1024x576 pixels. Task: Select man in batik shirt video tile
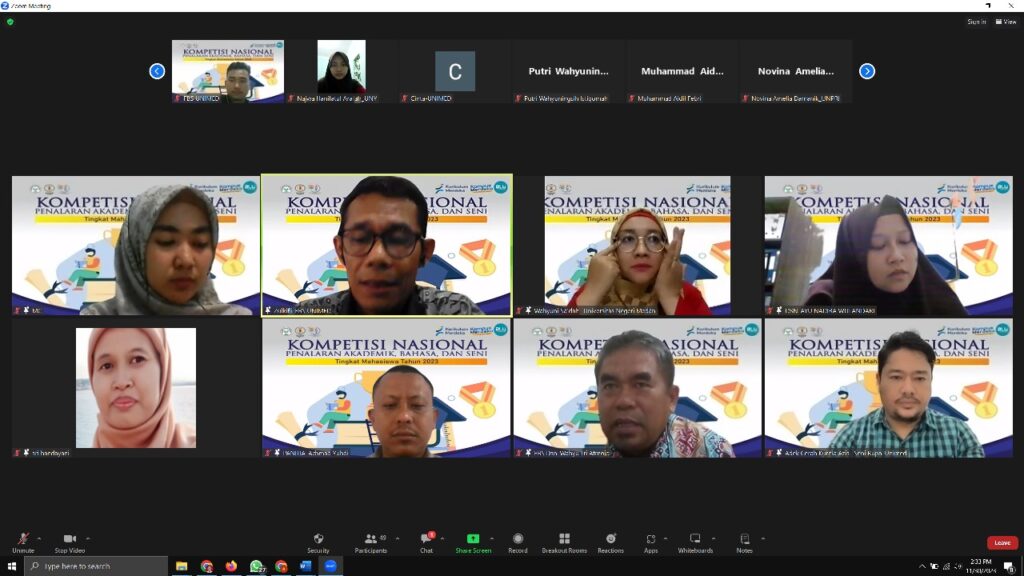[637, 388]
